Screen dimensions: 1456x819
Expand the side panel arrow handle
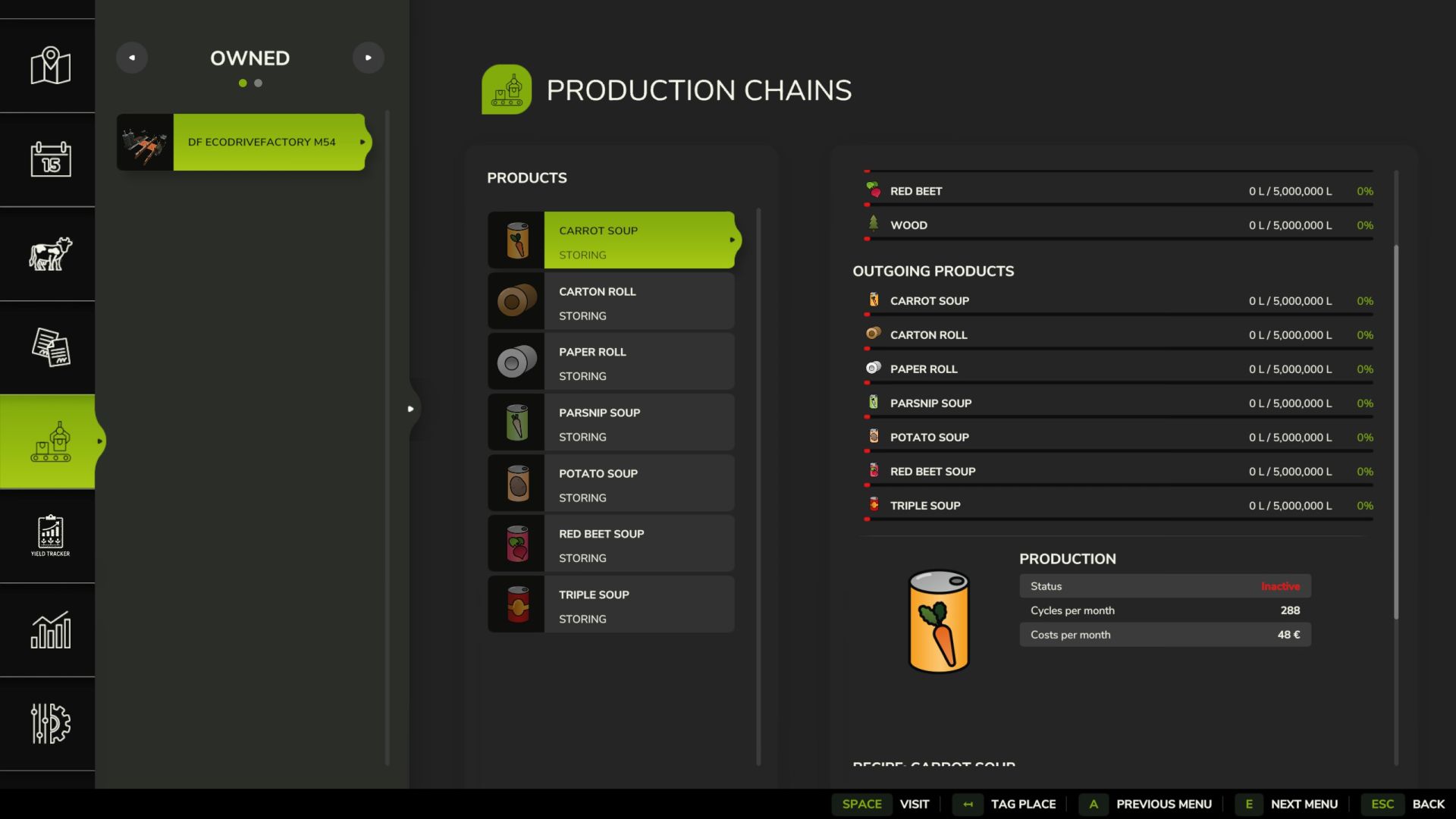pos(411,409)
